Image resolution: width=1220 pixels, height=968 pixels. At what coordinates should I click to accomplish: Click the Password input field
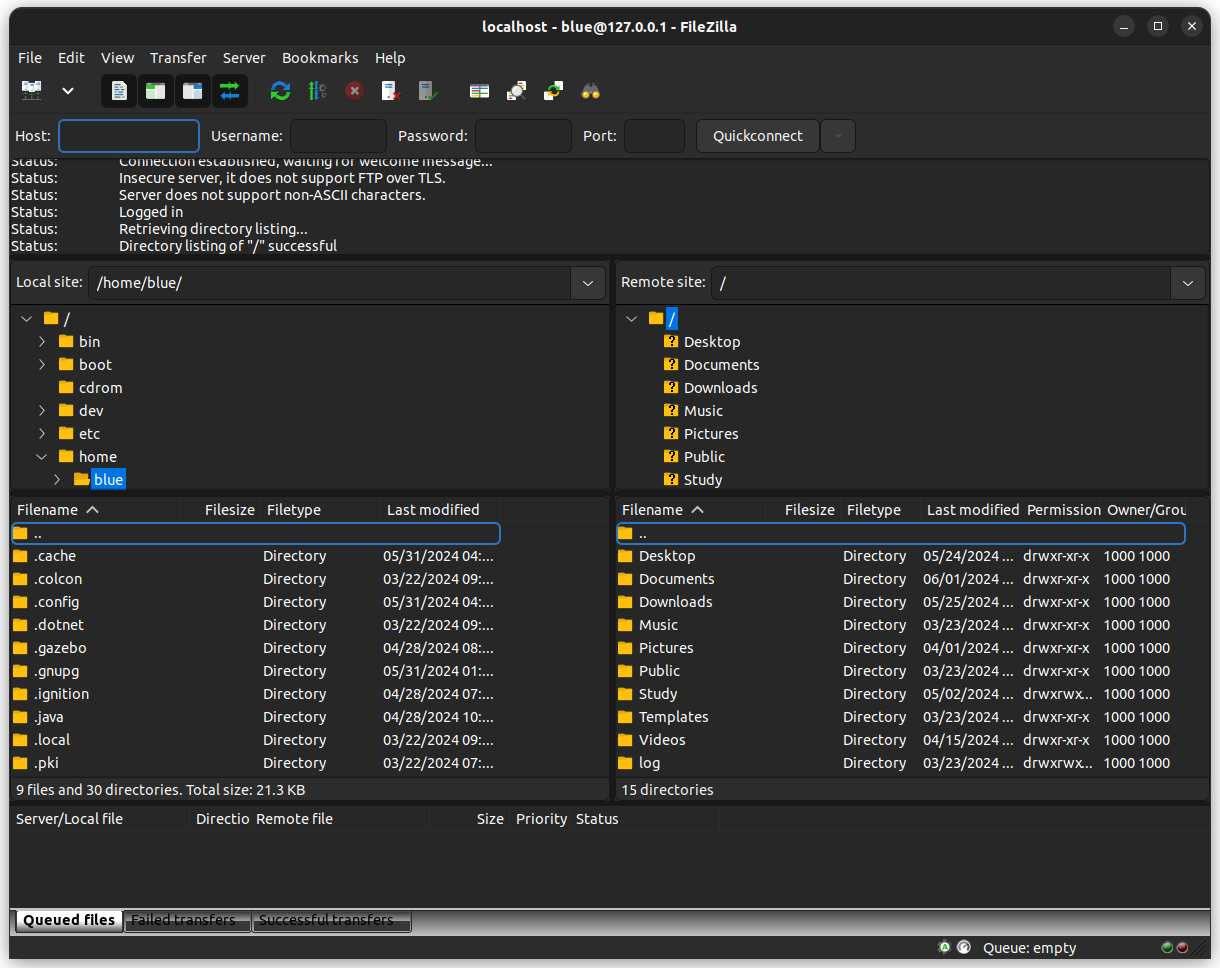pyautogui.click(x=523, y=136)
